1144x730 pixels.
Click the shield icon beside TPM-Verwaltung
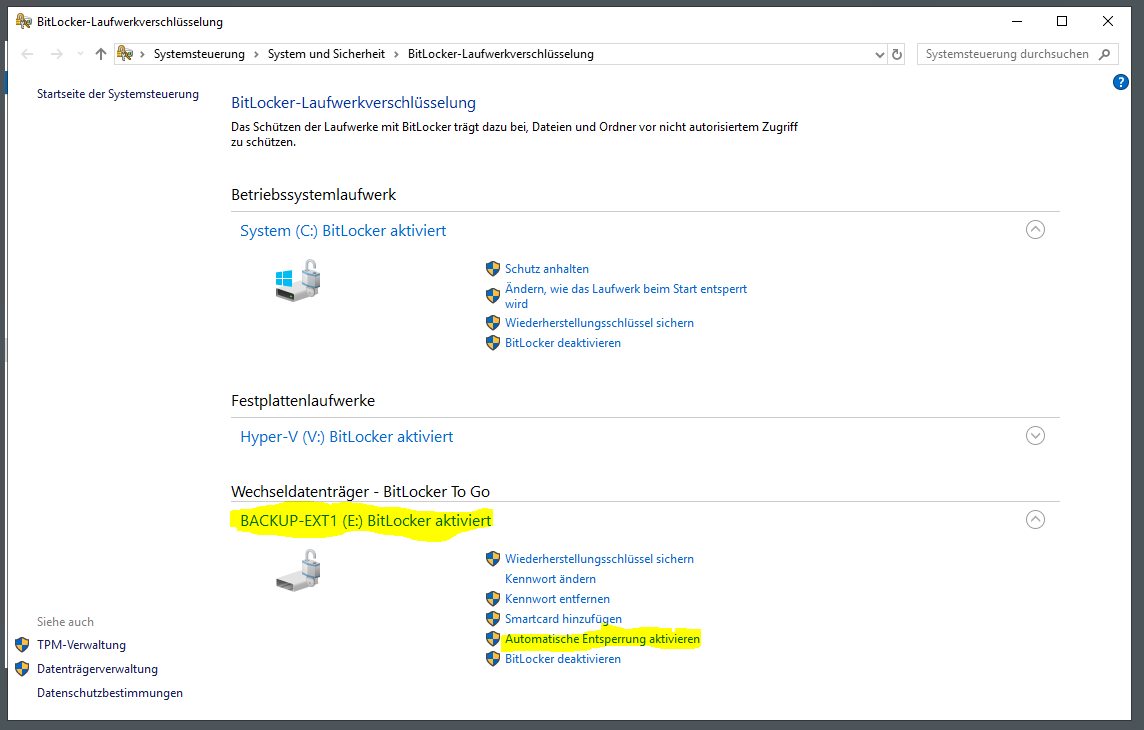click(x=22, y=645)
